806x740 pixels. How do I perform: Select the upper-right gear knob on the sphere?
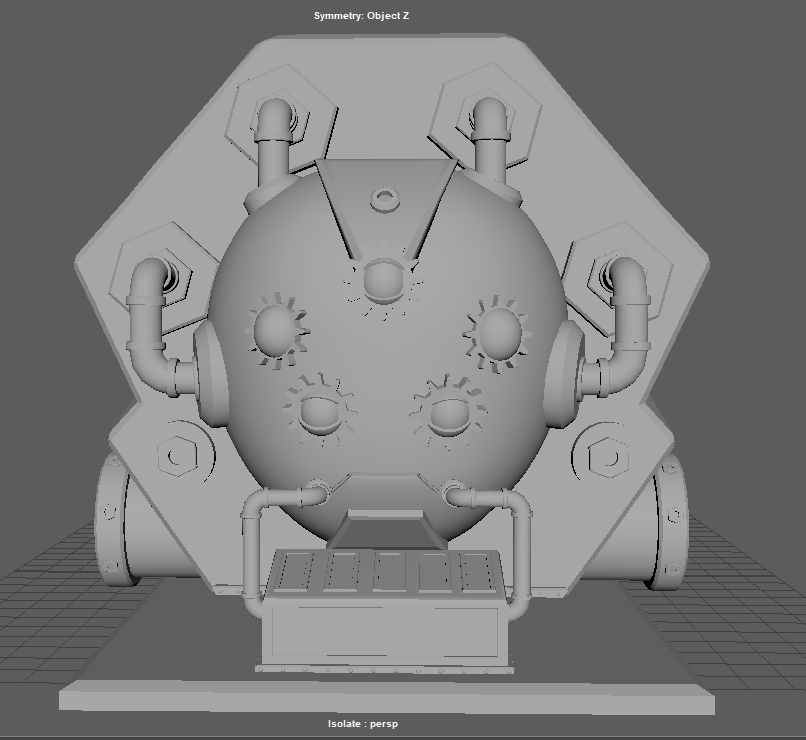click(x=498, y=333)
